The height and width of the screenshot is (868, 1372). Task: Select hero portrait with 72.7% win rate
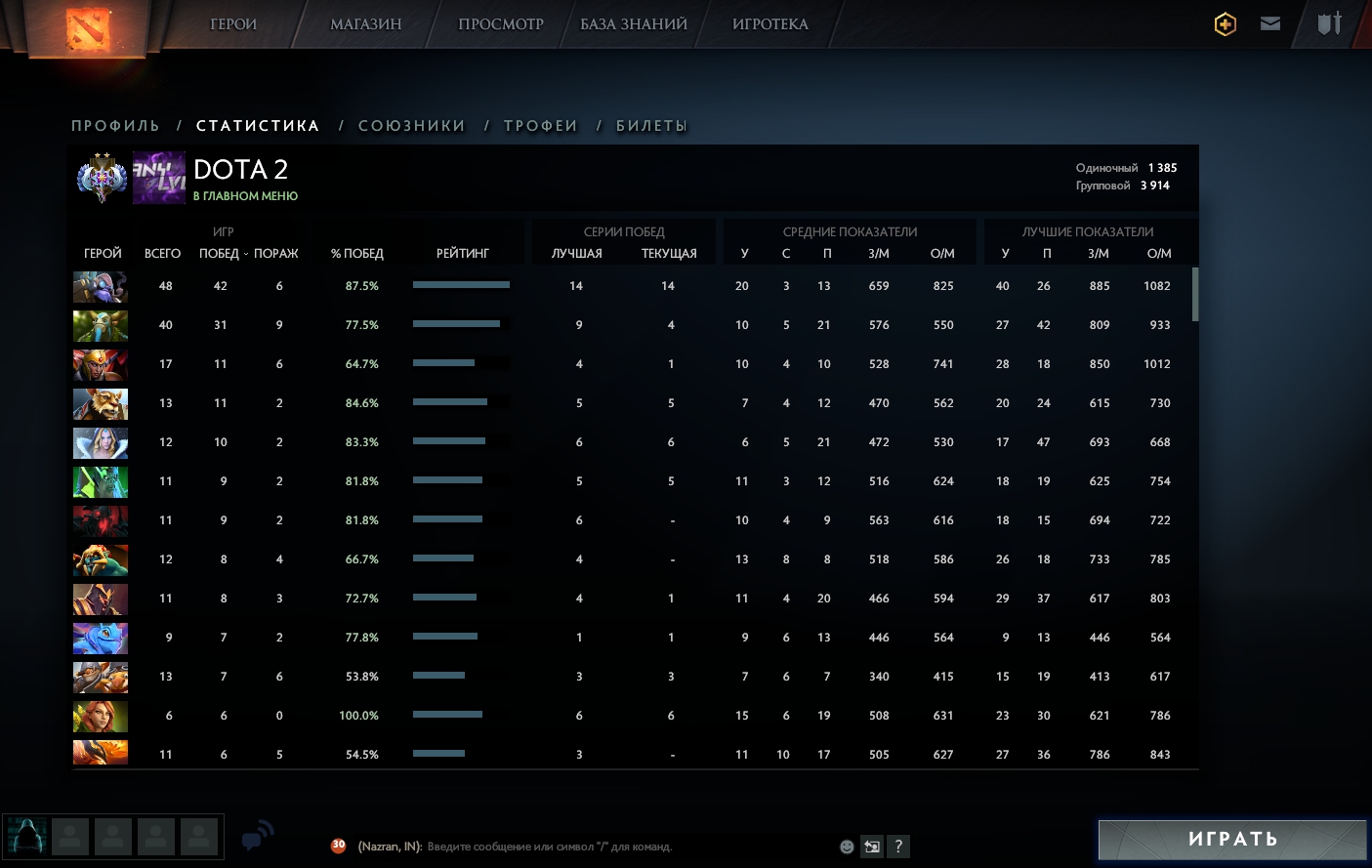[x=101, y=599]
